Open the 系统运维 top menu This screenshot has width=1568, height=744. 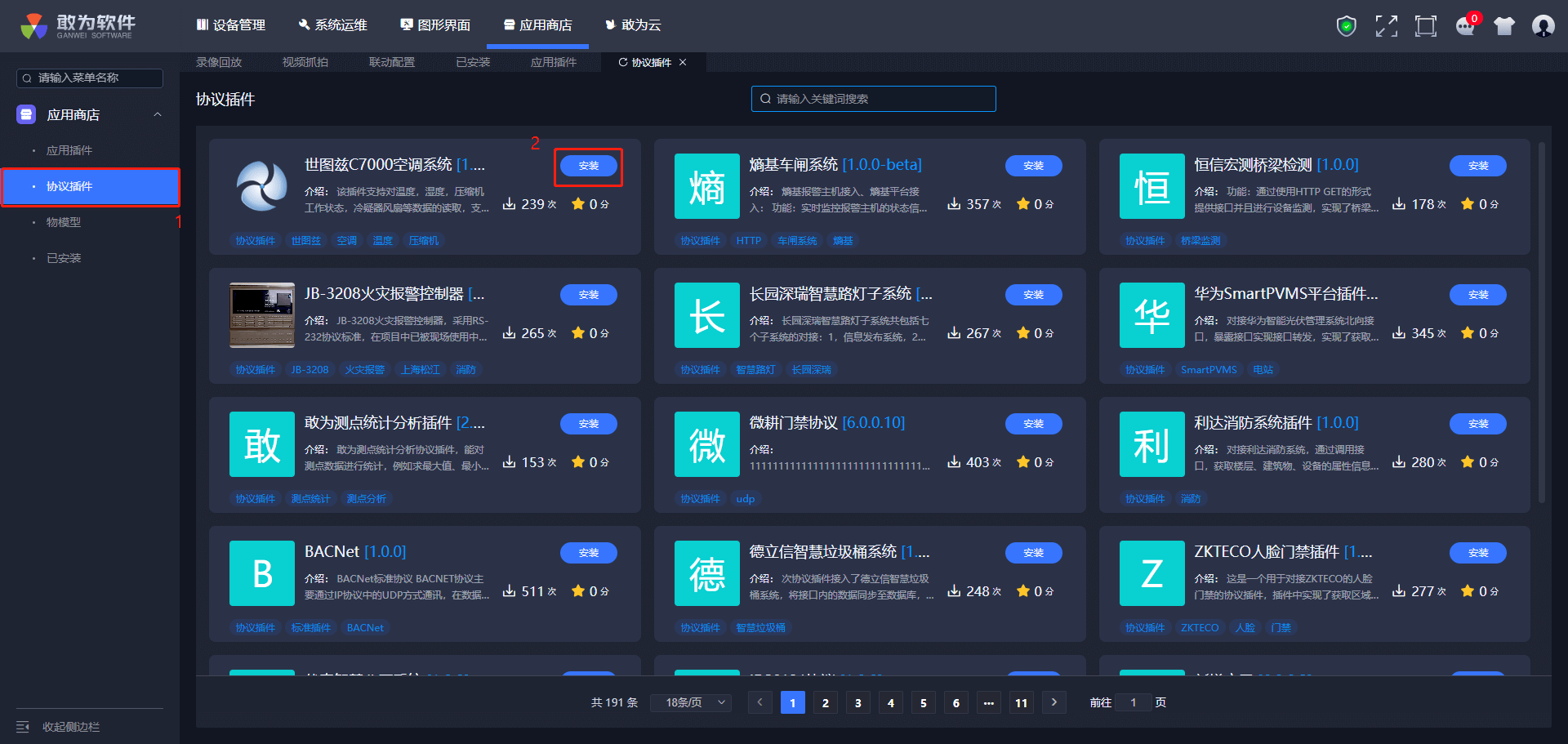[x=333, y=25]
